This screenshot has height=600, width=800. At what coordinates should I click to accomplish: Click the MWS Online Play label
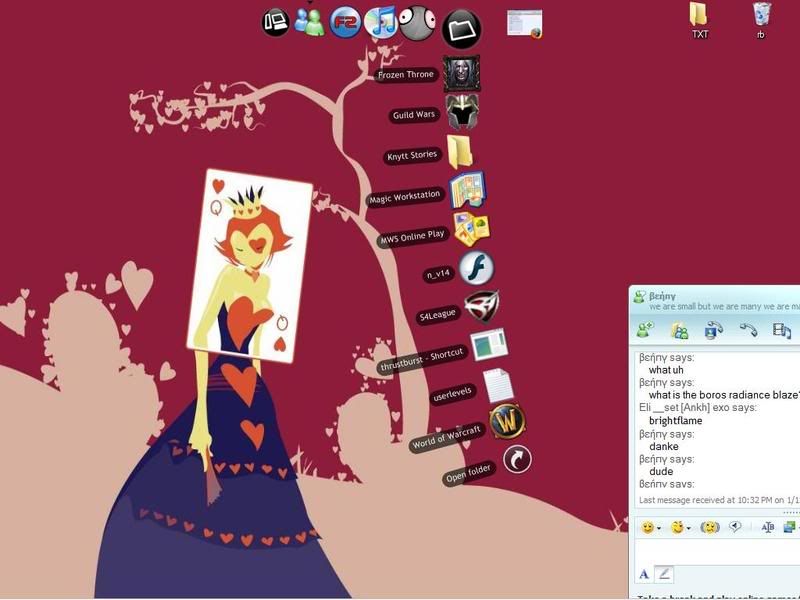412,238
